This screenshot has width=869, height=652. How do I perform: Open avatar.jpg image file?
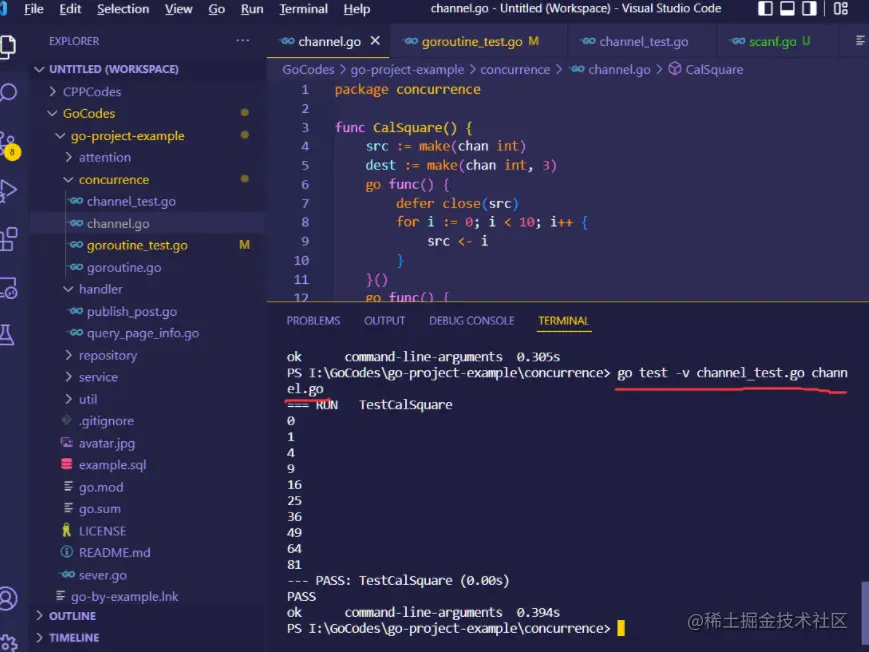tap(106, 443)
